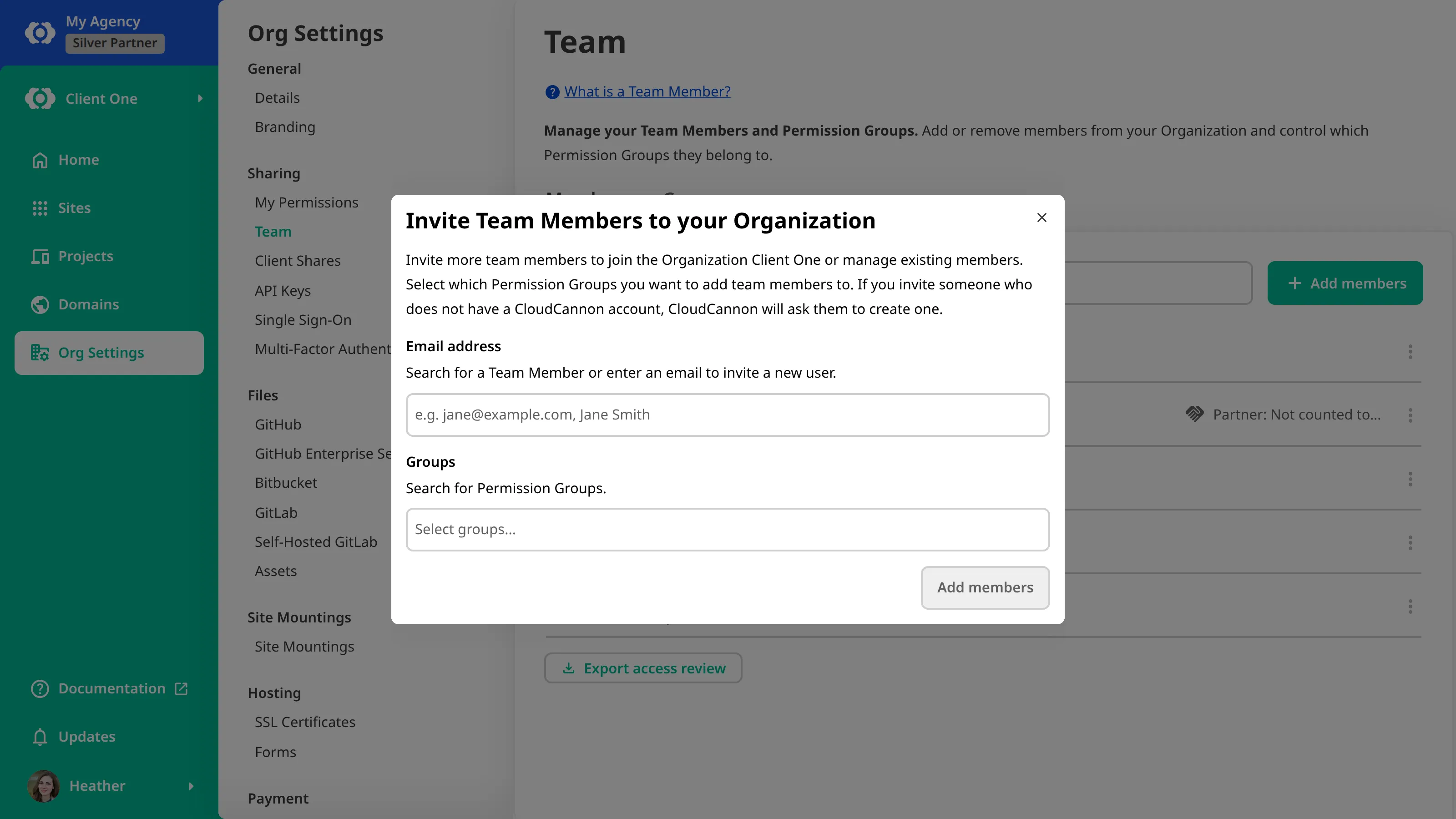
Task: Select Team in Org Settings menu
Action: pyautogui.click(x=273, y=232)
